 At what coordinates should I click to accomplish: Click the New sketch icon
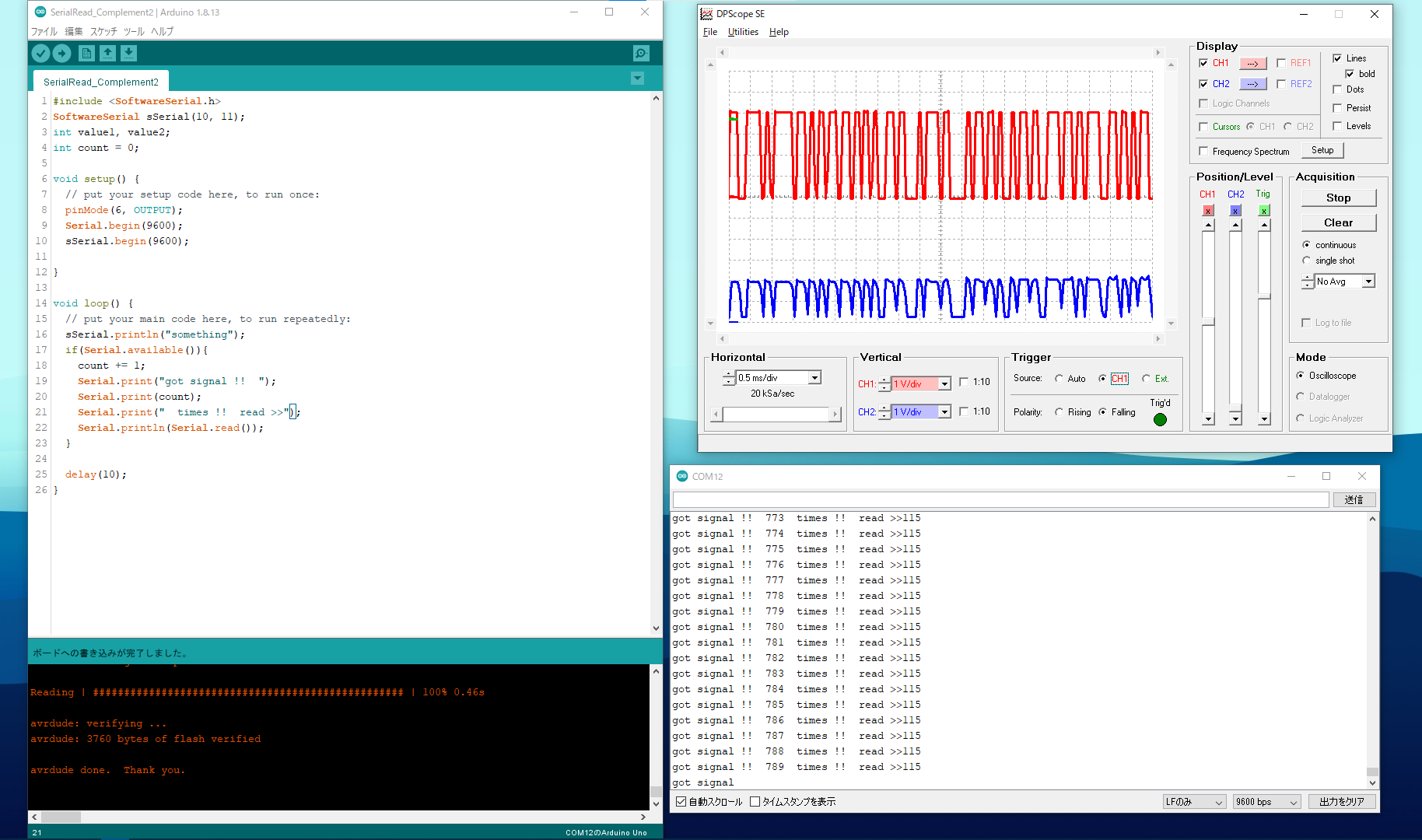click(86, 53)
